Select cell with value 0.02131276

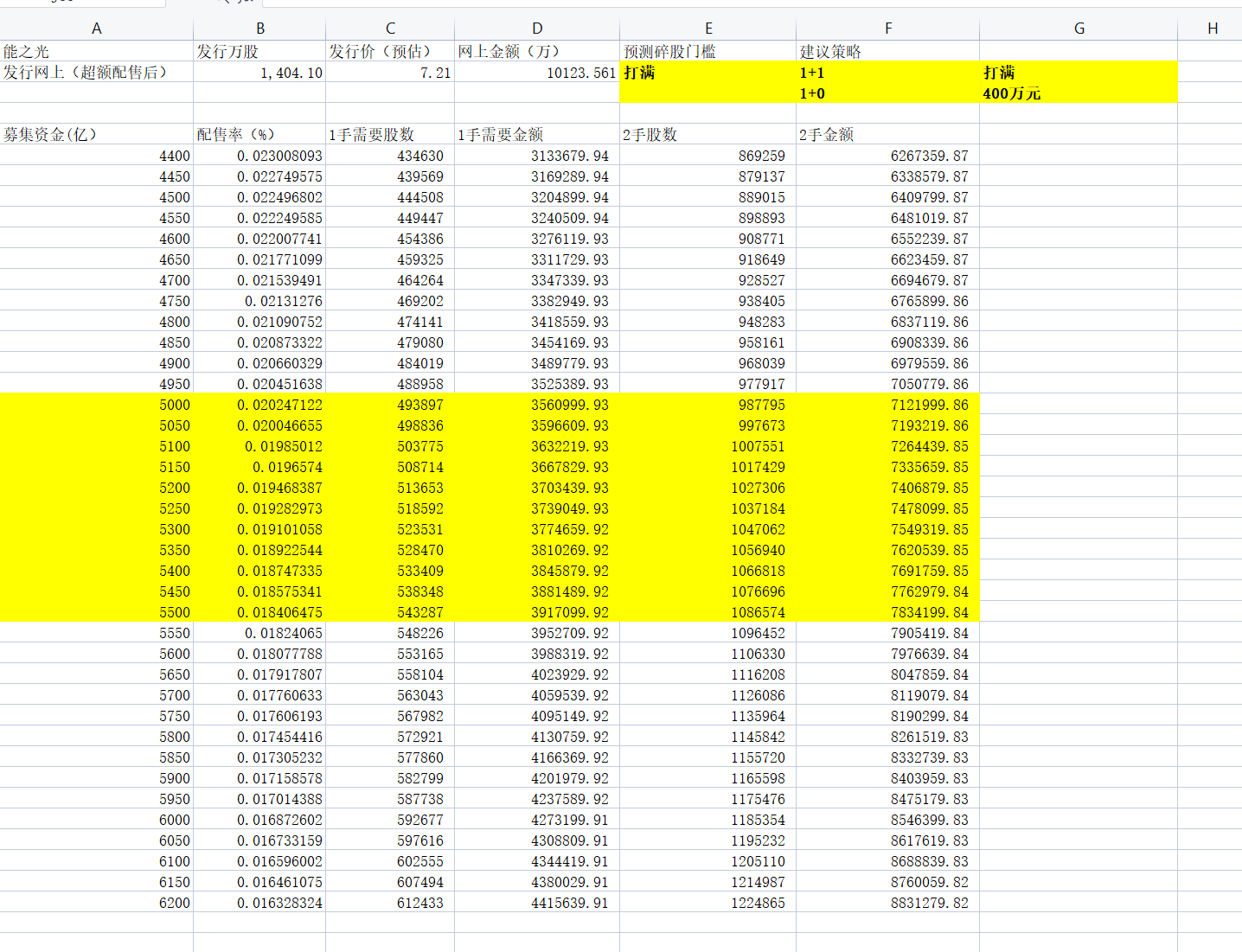pos(259,300)
